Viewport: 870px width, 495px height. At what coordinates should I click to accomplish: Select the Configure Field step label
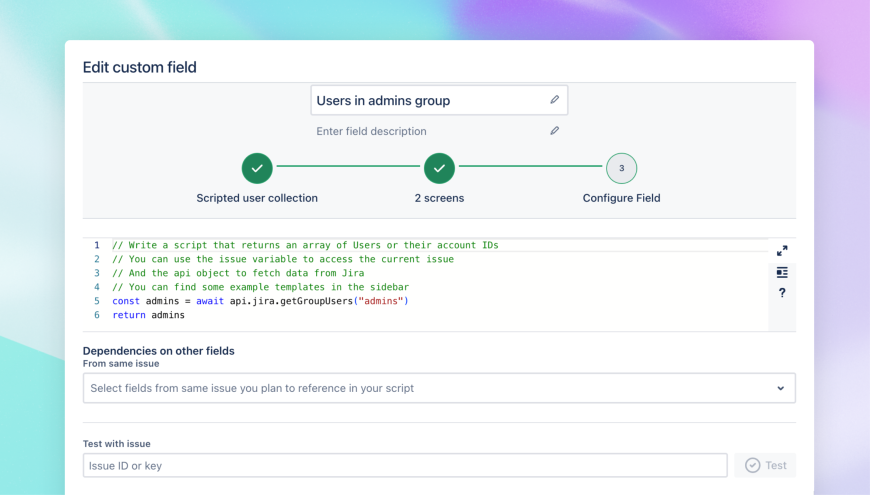tap(621, 198)
